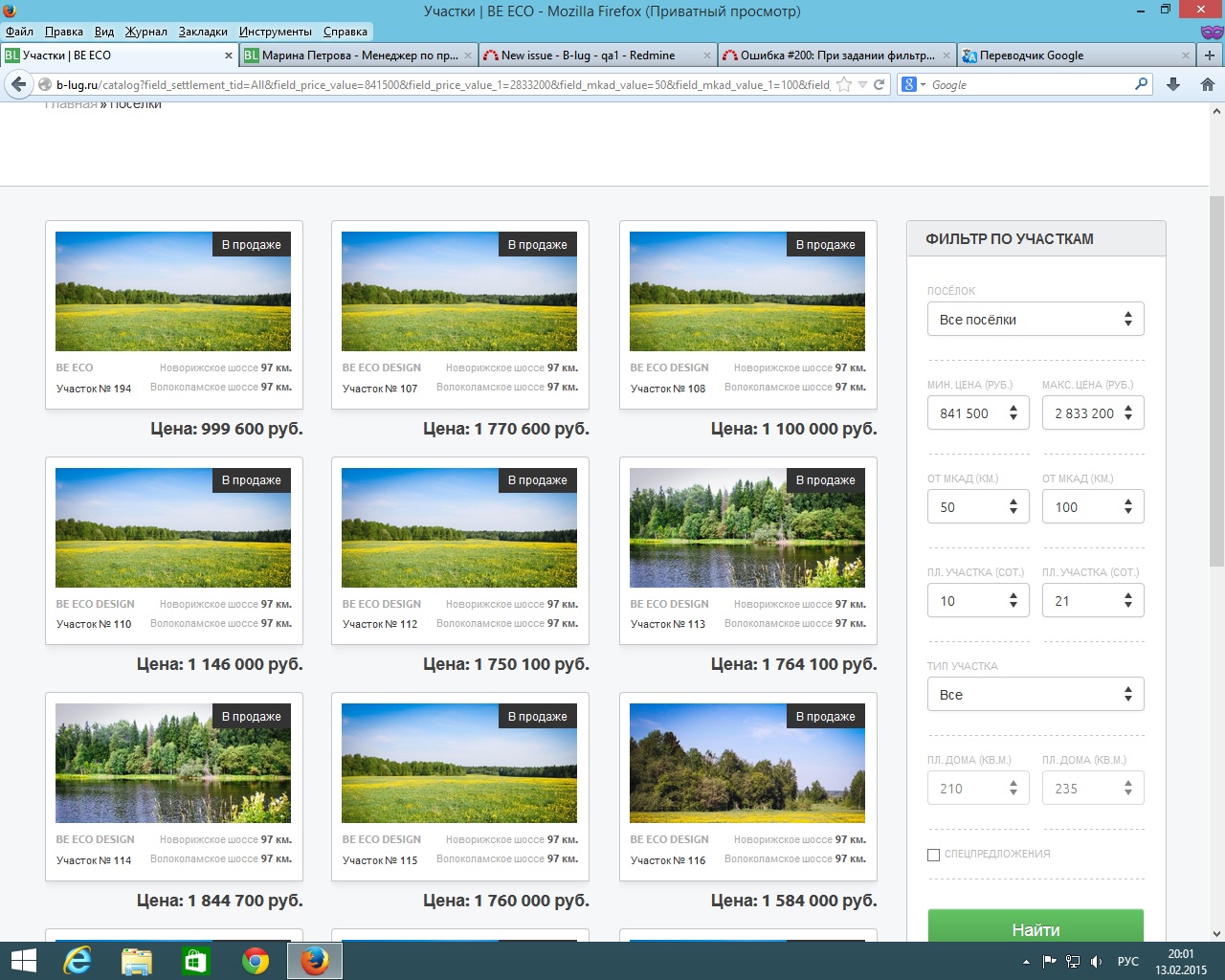This screenshot has height=980, width=1225.
Task: Open the Участок № 113 listing link
Action: [668, 624]
